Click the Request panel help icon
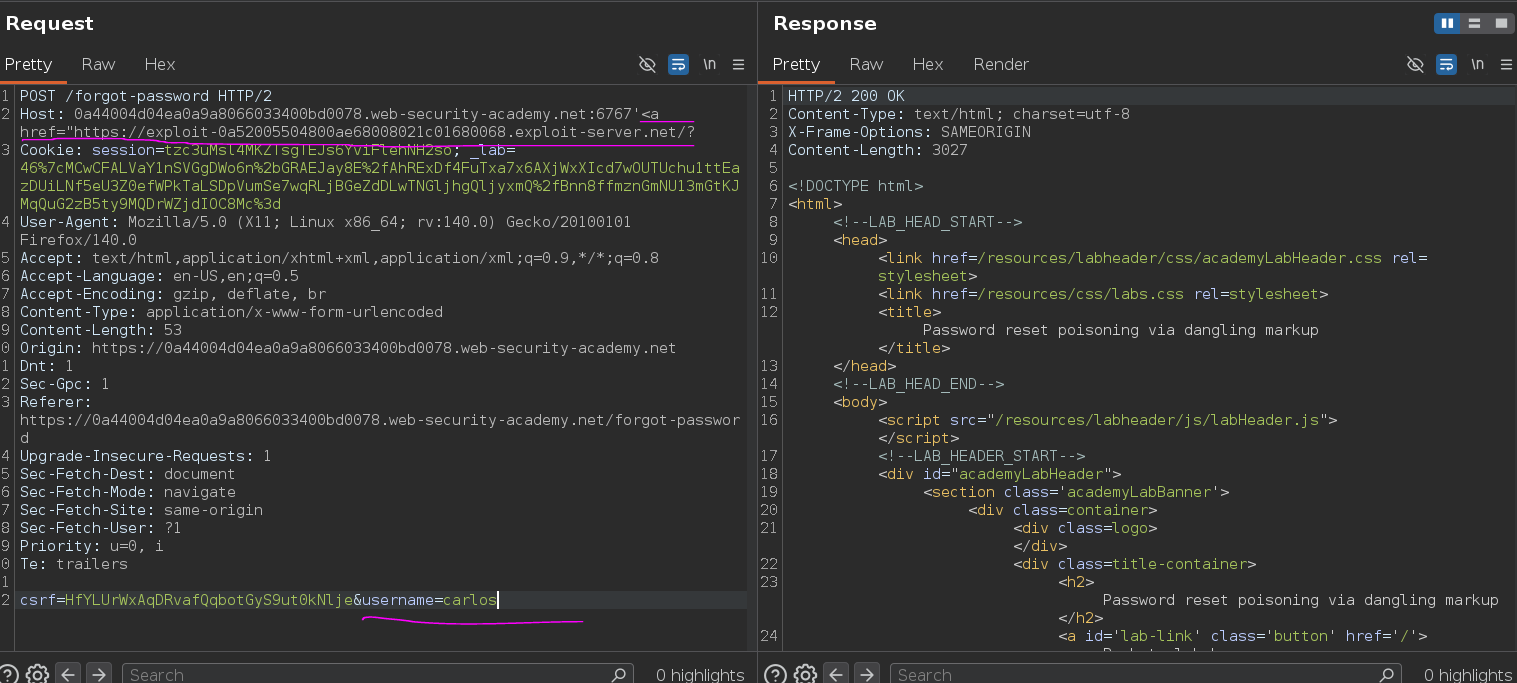Image resolution: width=1517 pixels, height=683 pixels. pos(8,674)
